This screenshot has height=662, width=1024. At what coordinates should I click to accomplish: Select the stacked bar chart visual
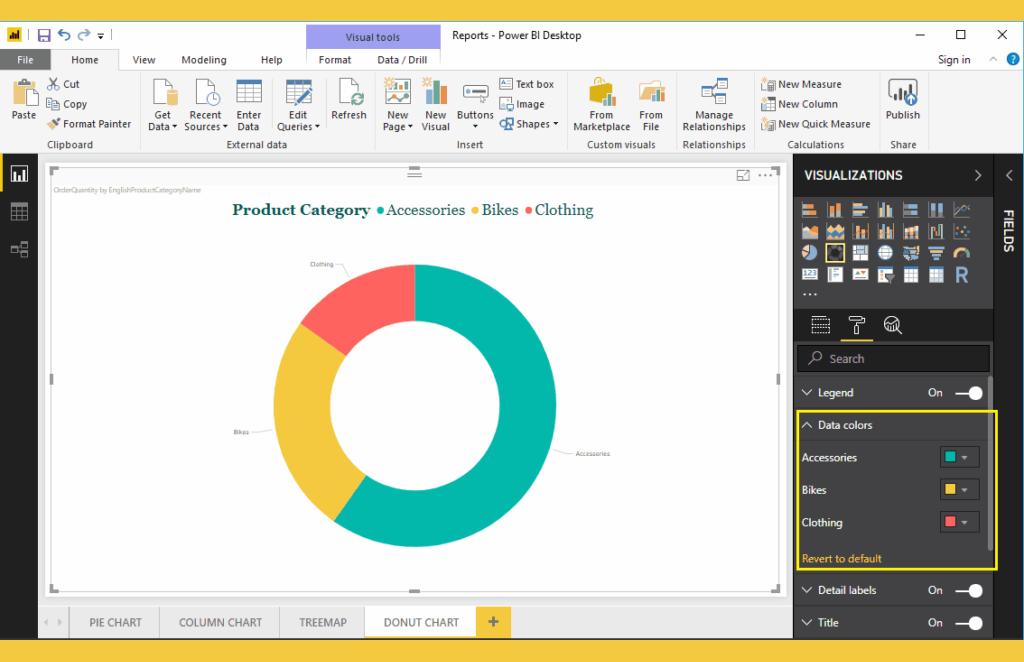pyautogui.click(x=809, y=210)
